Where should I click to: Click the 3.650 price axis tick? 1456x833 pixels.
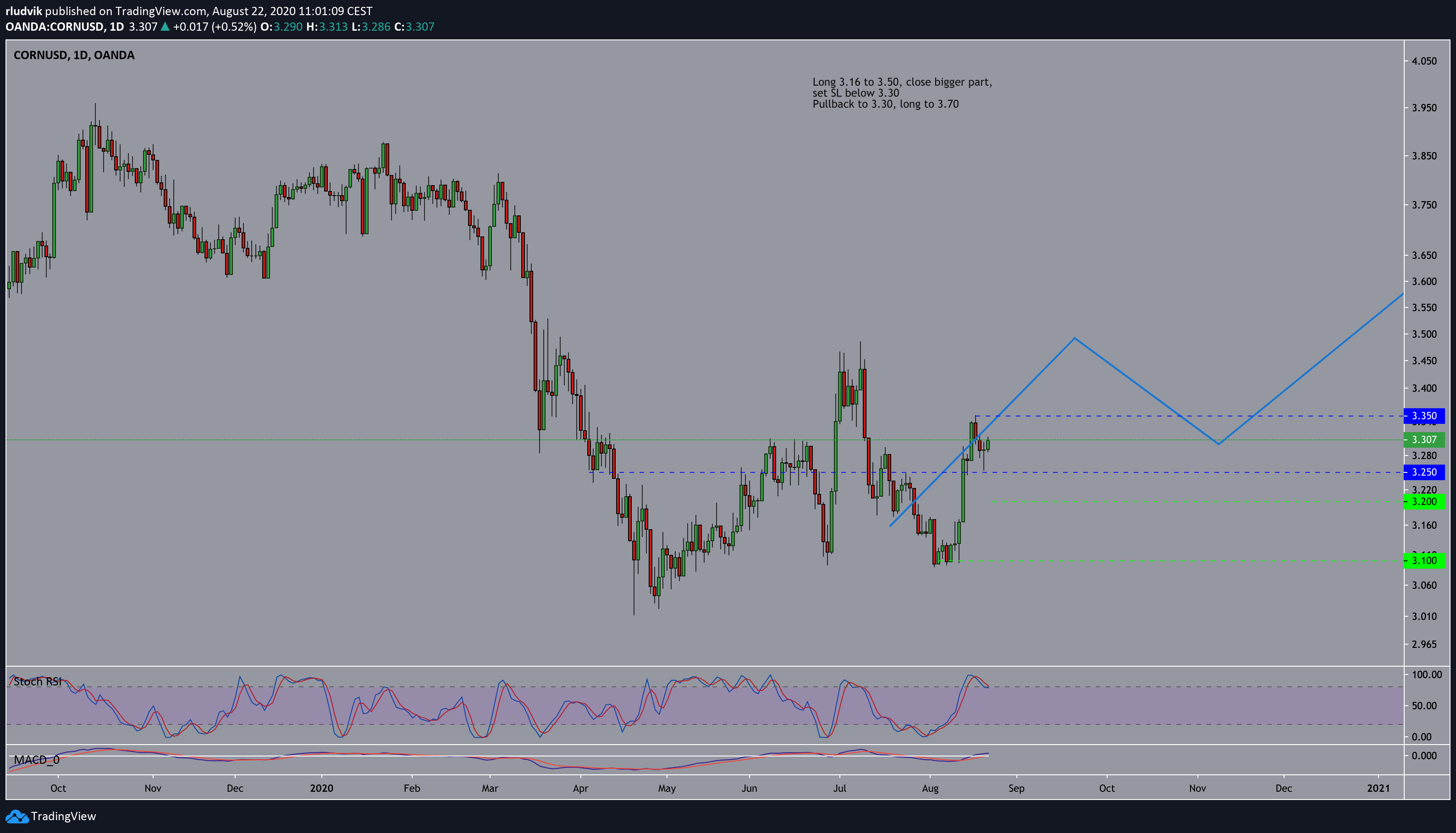tap(1424, 256)
